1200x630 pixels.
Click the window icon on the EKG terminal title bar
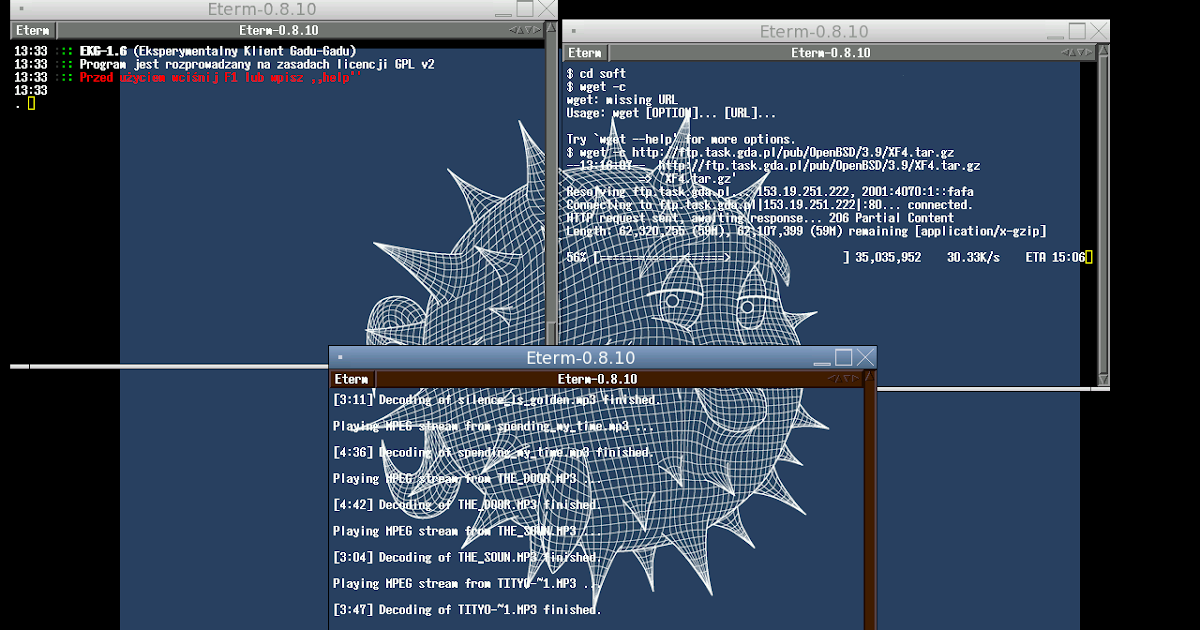(21, 9)
